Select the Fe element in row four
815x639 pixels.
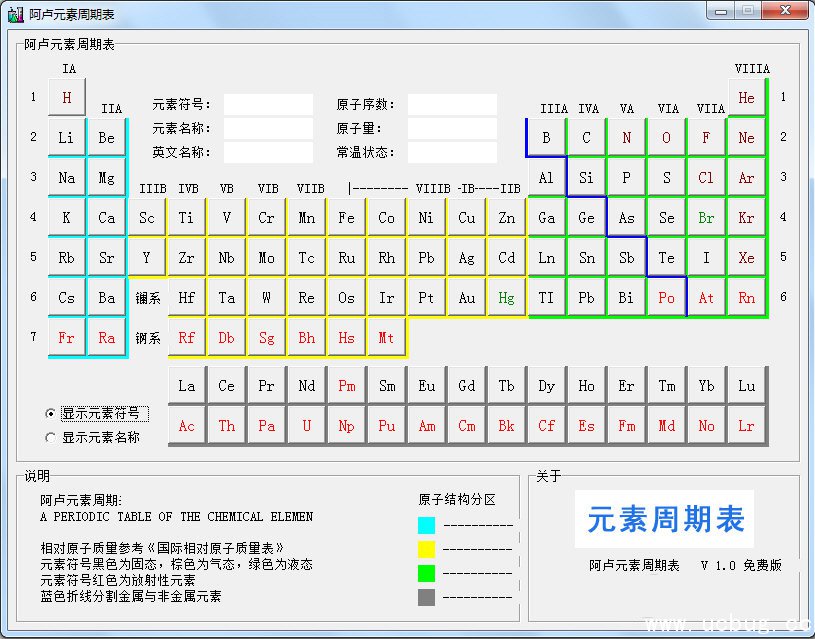coord(346,218)
